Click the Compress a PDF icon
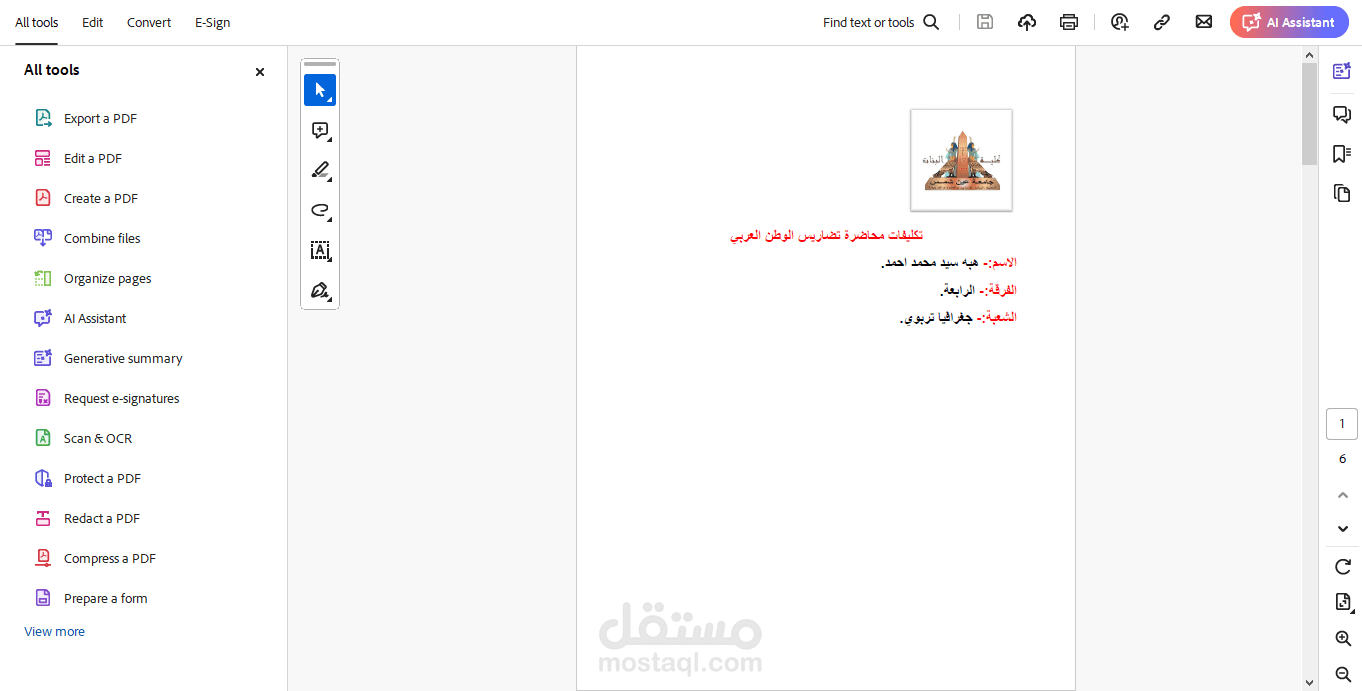 tap(43, 558)
